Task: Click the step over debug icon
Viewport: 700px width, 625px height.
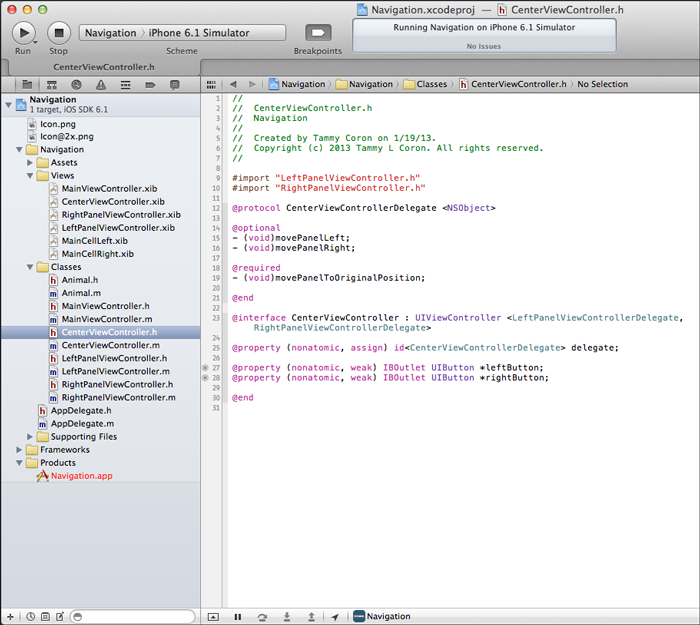Action: 262,617
